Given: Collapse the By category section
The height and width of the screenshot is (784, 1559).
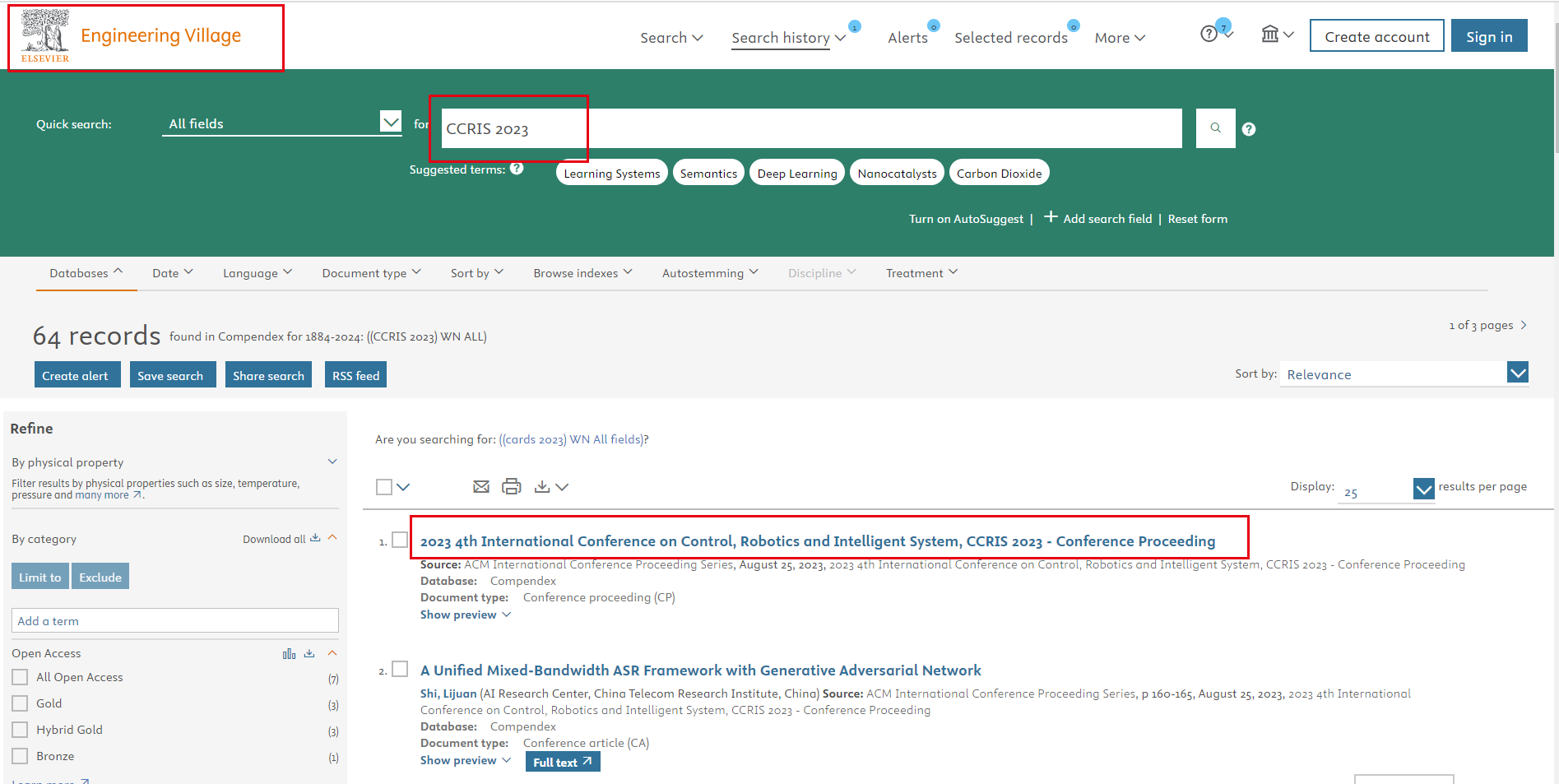Looking at the screenshot, I should 332,537.
